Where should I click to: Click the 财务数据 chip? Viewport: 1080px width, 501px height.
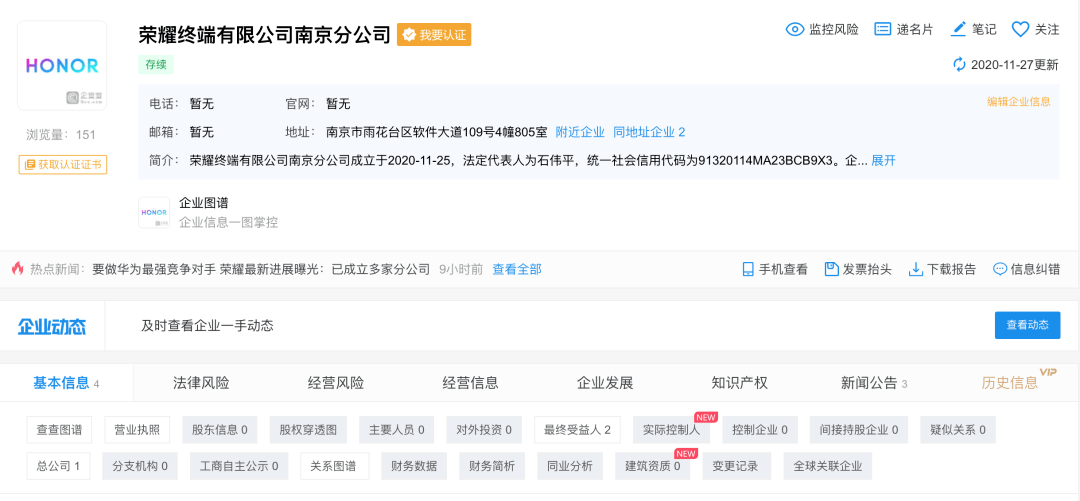pyautogui.click(x=414, y=466)
